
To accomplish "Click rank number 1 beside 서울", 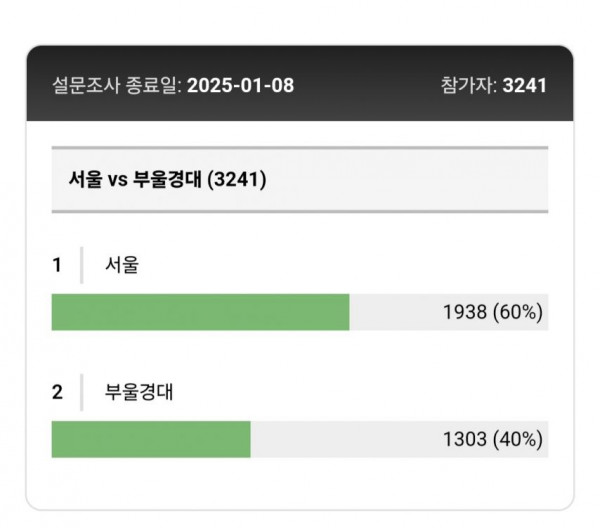I will point(57,265).
